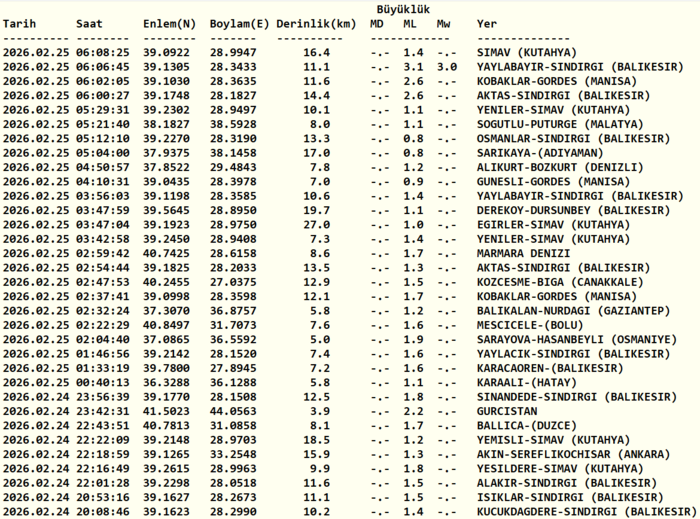Click the Mw column header
Screen dimensions: 700x519
[443, 23]
